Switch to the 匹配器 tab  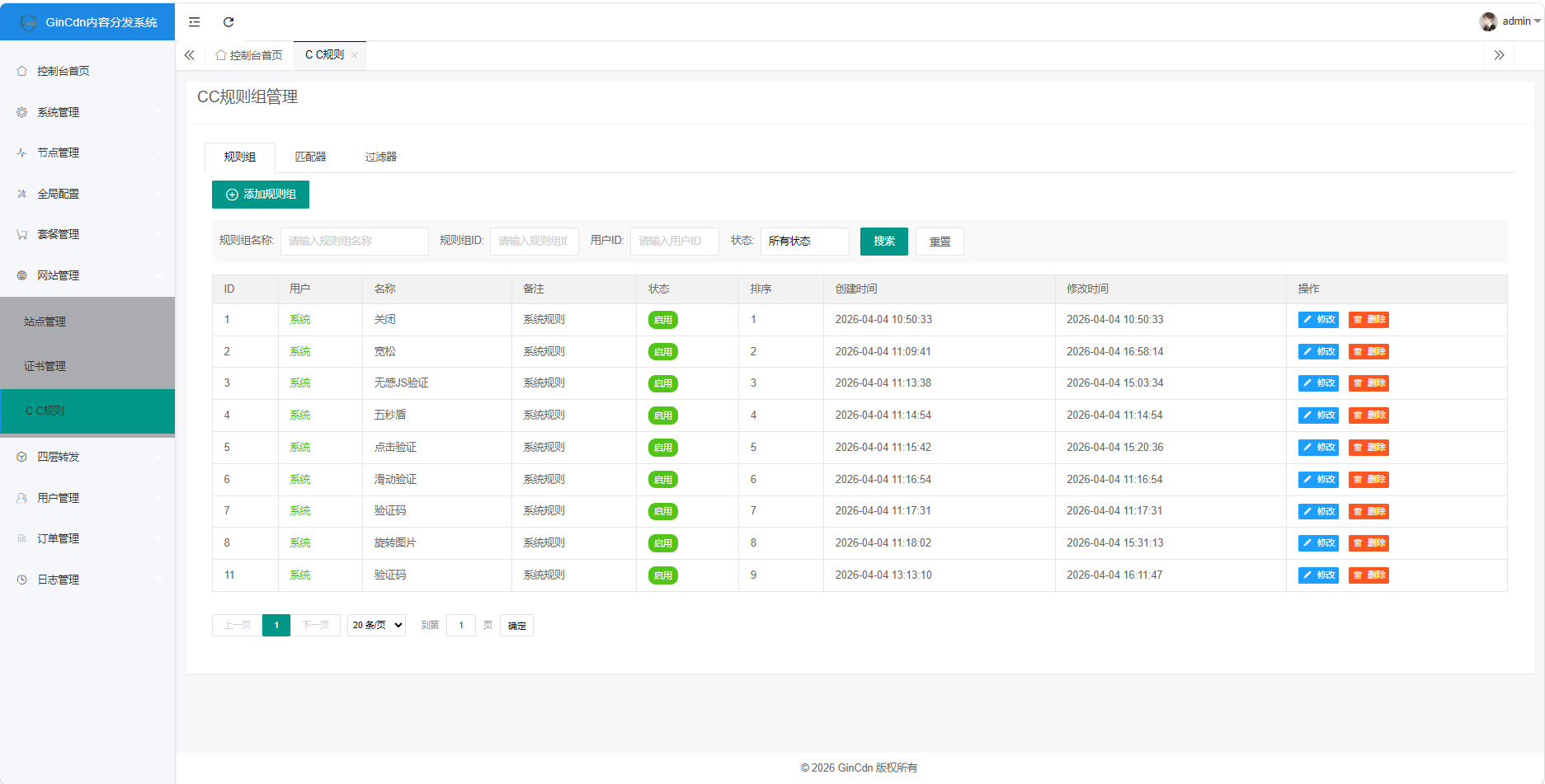(x=310, y=157)
